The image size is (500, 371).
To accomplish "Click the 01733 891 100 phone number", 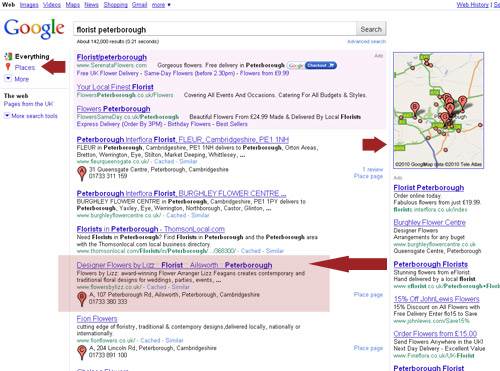I will 108,355.
